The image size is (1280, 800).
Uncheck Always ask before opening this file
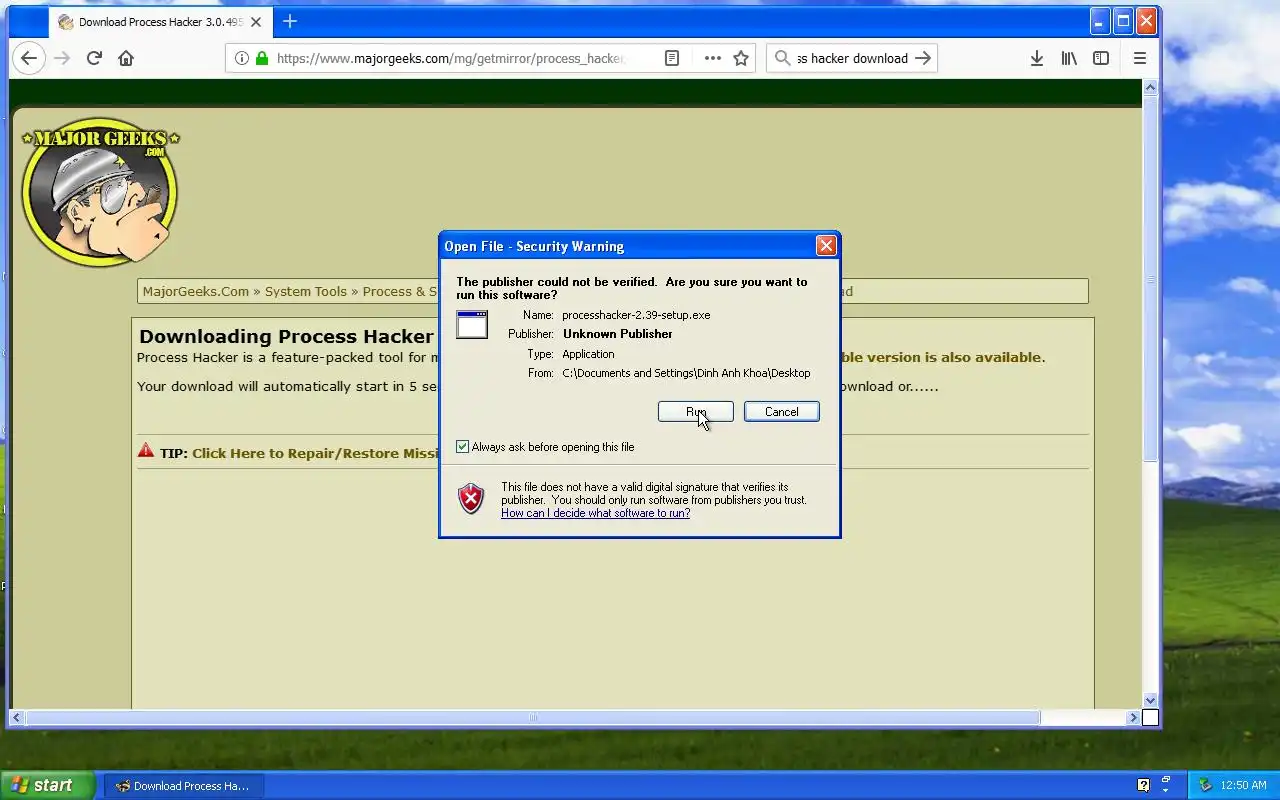[462, 447]
